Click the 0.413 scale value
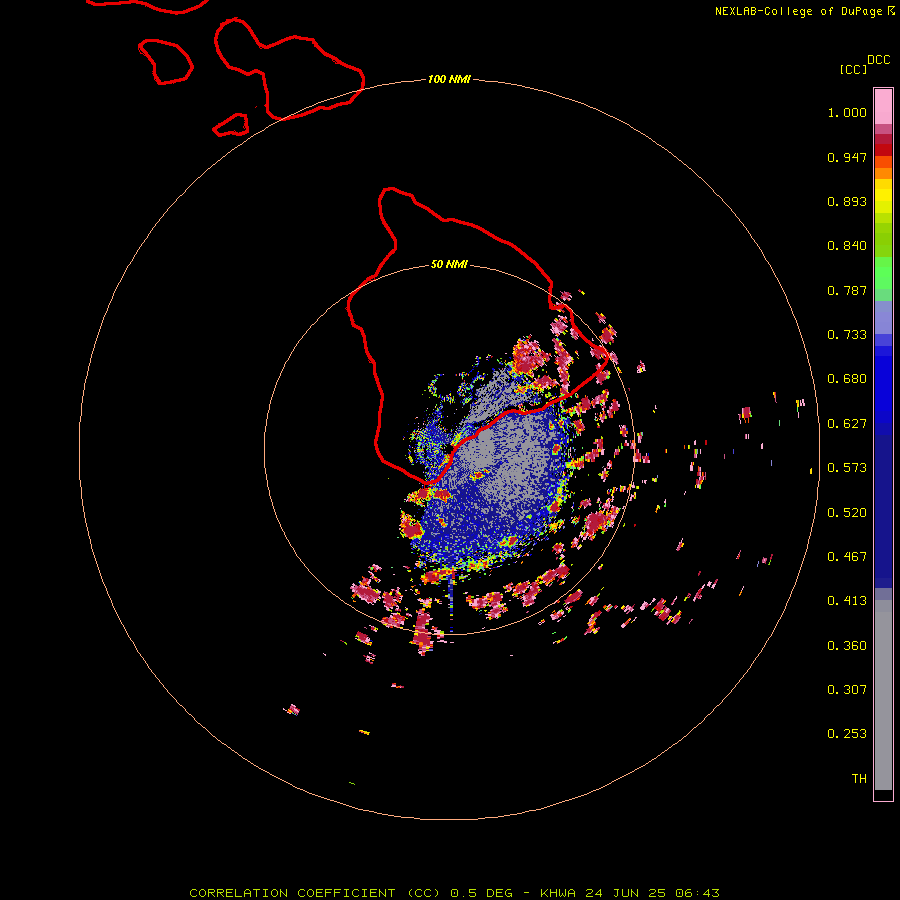Image resolution: width=900 pixels, height=900 pixels. (847, 601)
